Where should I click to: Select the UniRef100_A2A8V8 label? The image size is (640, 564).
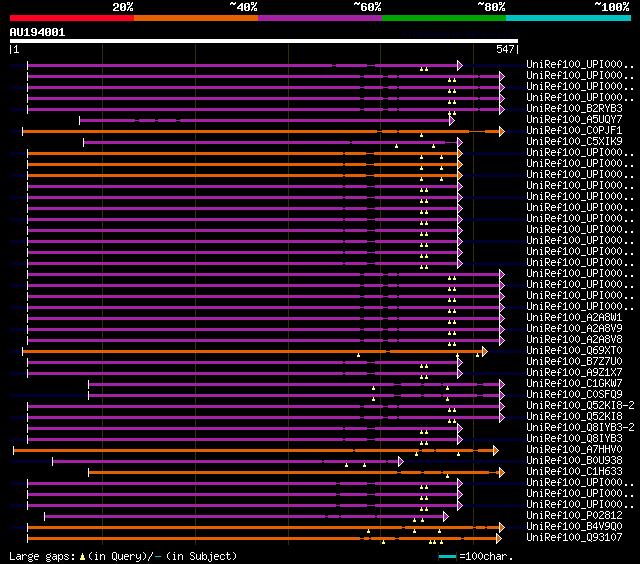pos(574,340)
